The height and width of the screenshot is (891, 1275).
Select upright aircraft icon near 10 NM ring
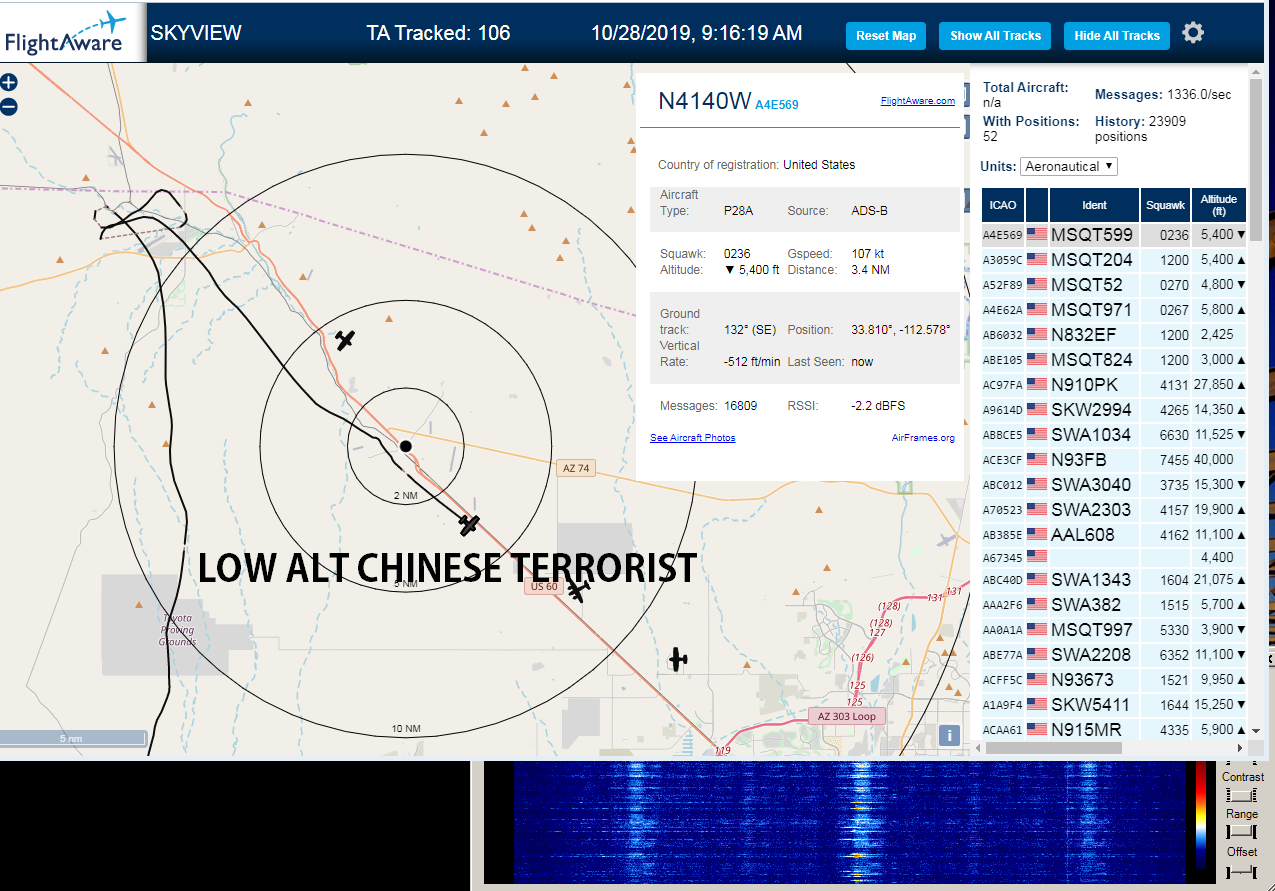tap(678, 659)
